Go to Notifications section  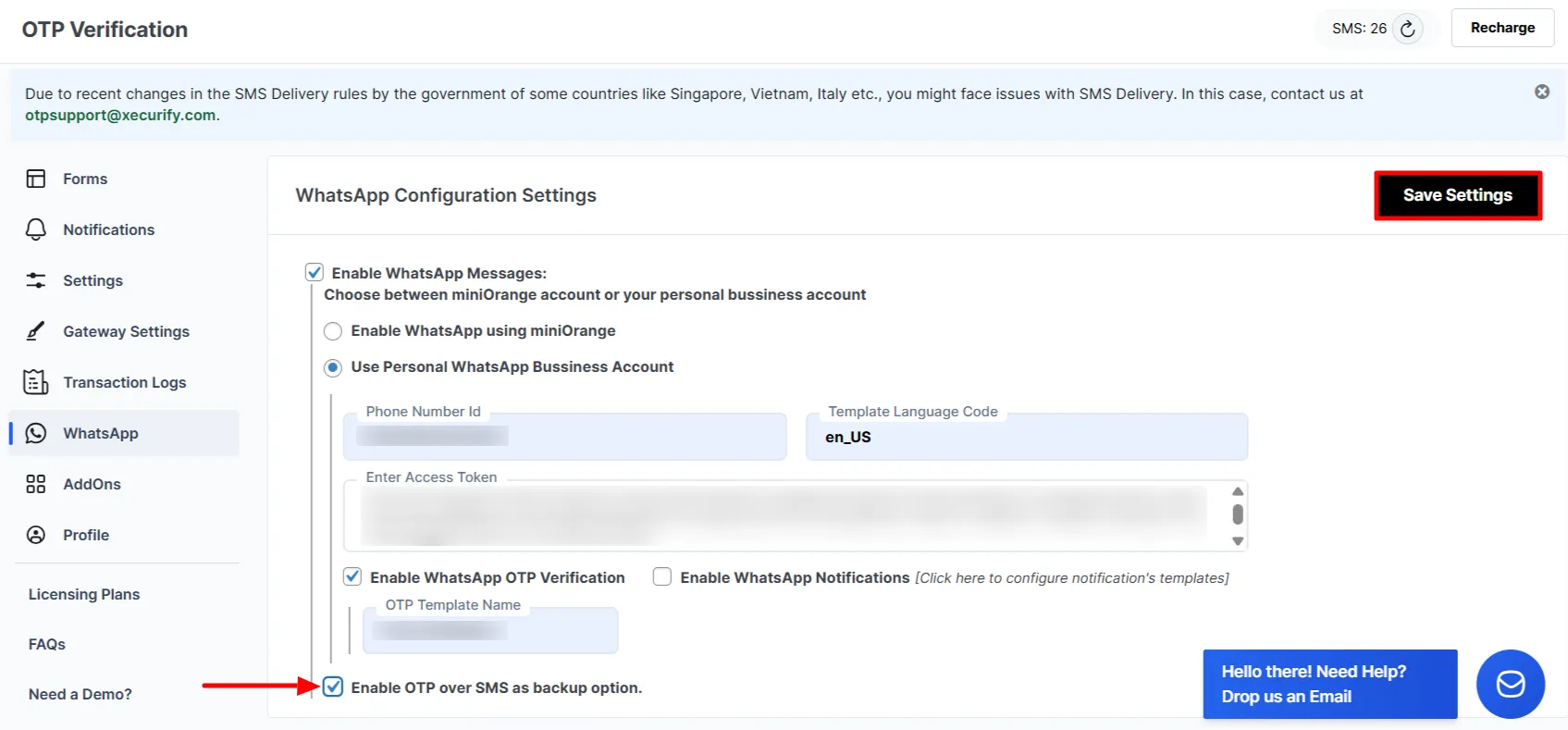click(x=108, y=229)
